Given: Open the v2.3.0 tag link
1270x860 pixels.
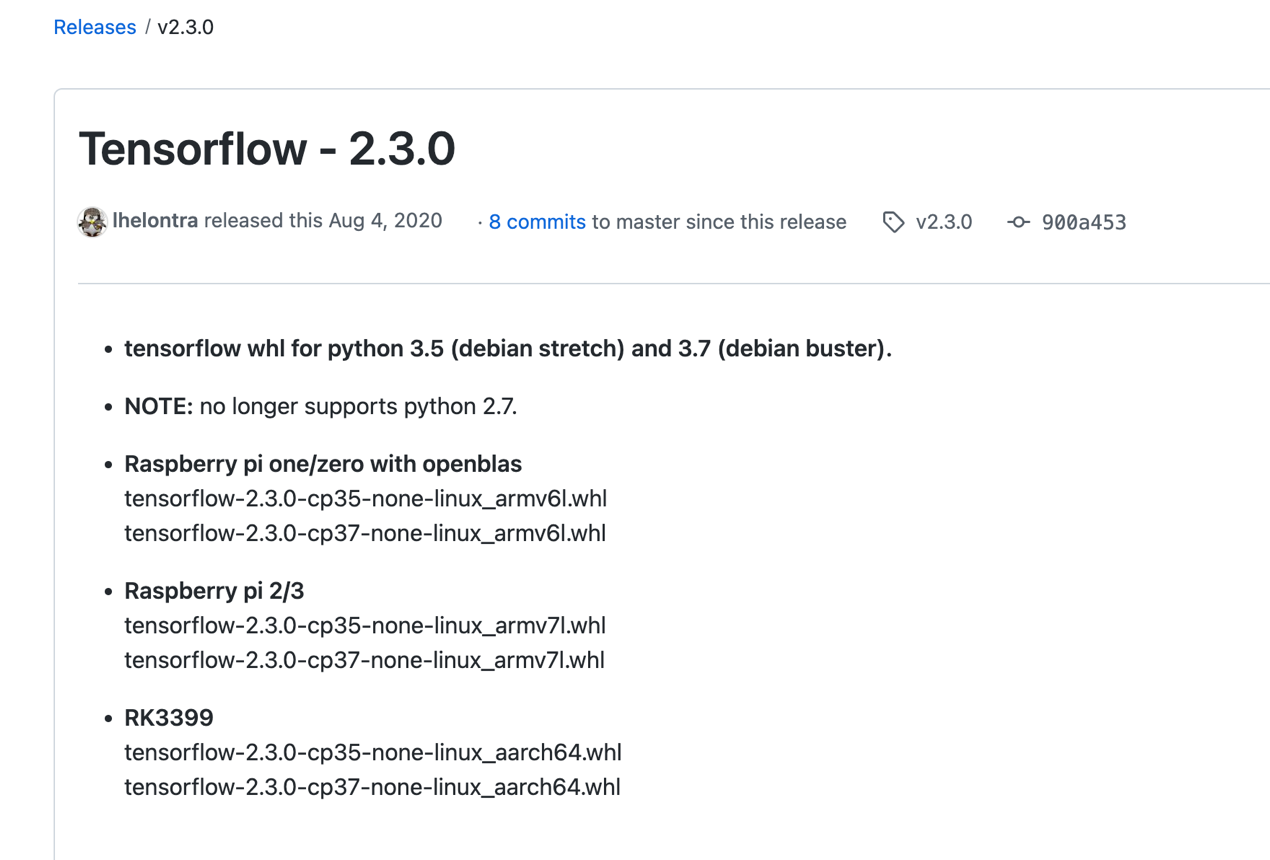Looking at the screenshot, I should tap(944, 222).
